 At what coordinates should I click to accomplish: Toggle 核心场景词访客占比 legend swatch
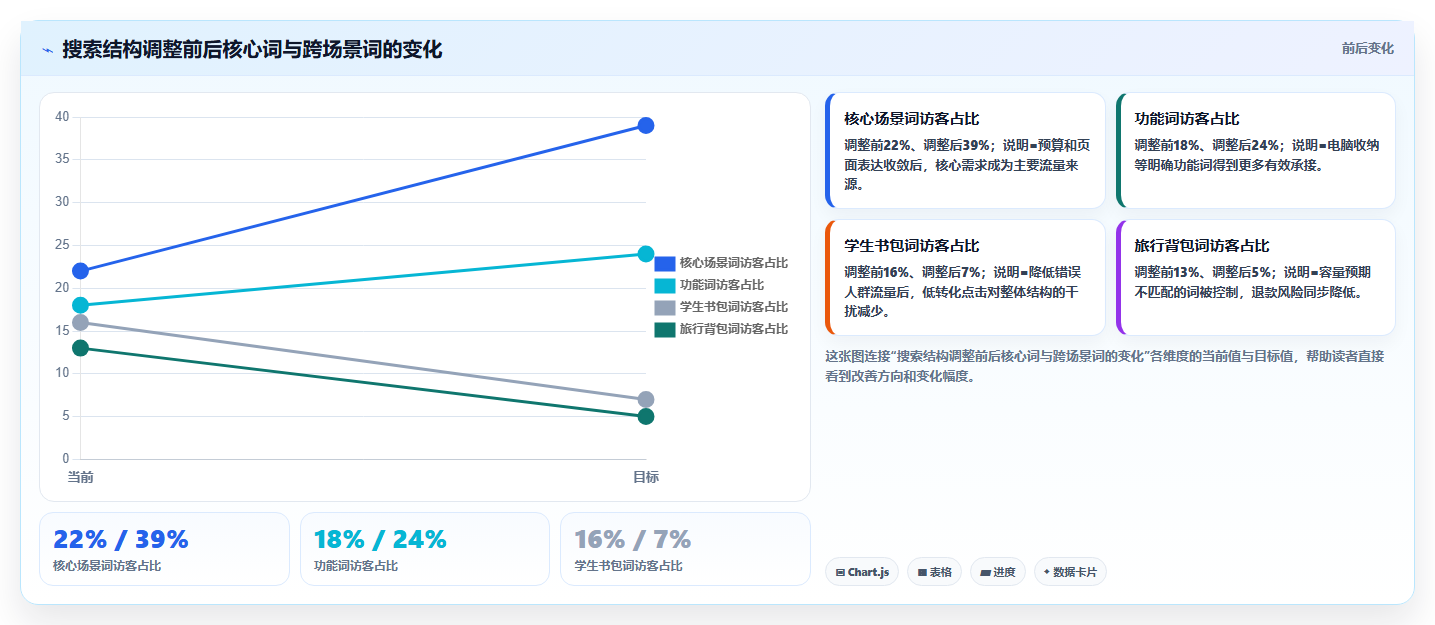coord(665,263)
